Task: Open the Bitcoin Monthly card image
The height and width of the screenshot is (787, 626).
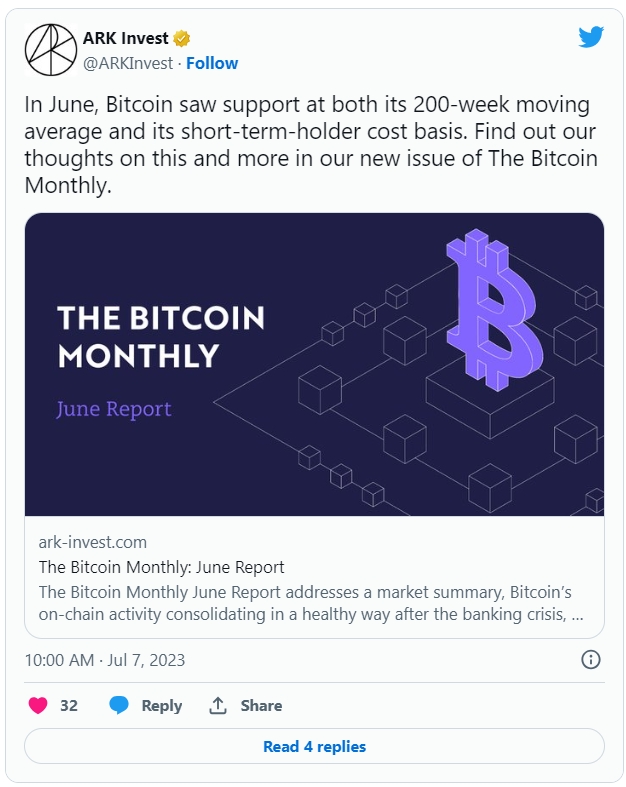Action: point(314,364)
